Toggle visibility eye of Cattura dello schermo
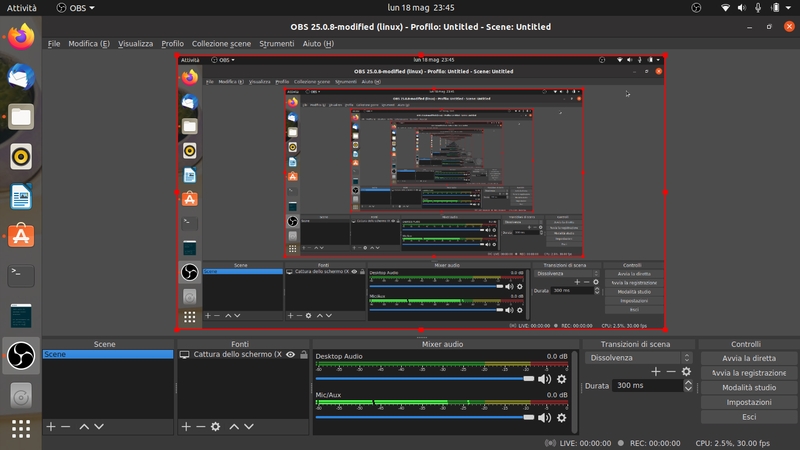The height and width of the screenshot is (450, 800). (x=290, y=355)
